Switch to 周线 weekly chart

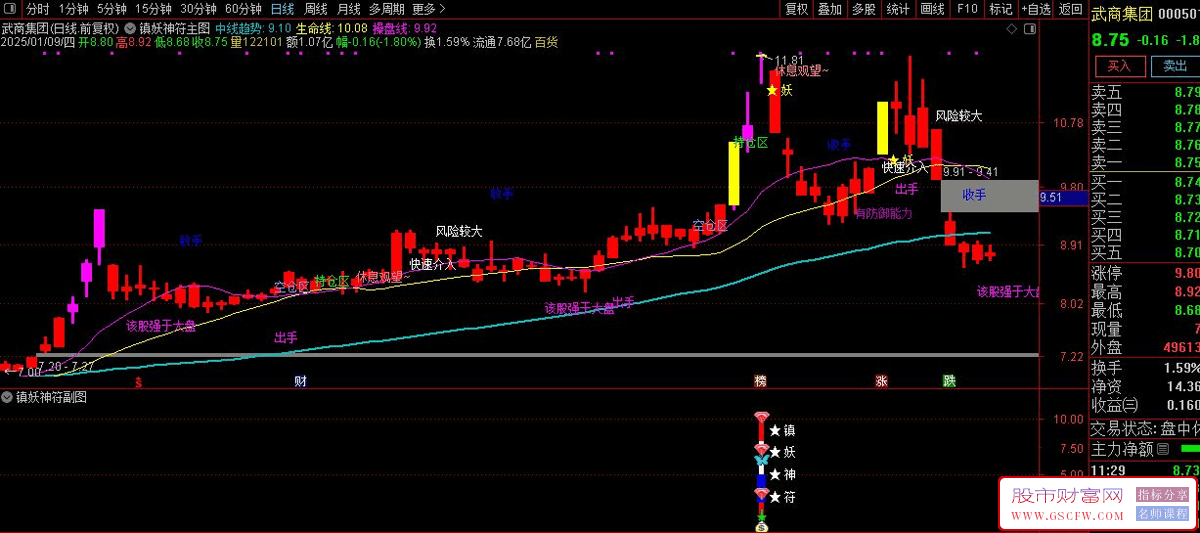pyautogui.click(x=316, y=9)
